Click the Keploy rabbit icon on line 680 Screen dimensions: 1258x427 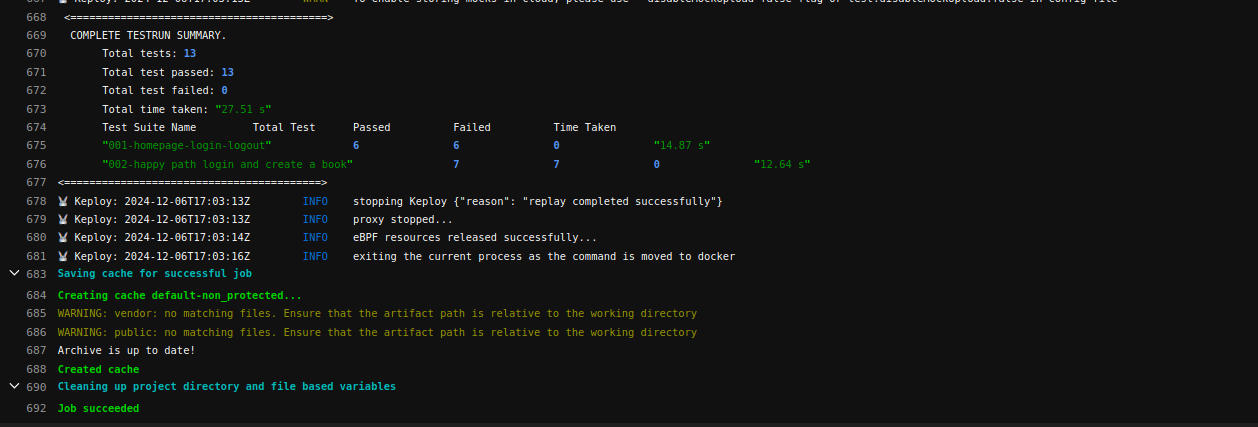point(63,238)
